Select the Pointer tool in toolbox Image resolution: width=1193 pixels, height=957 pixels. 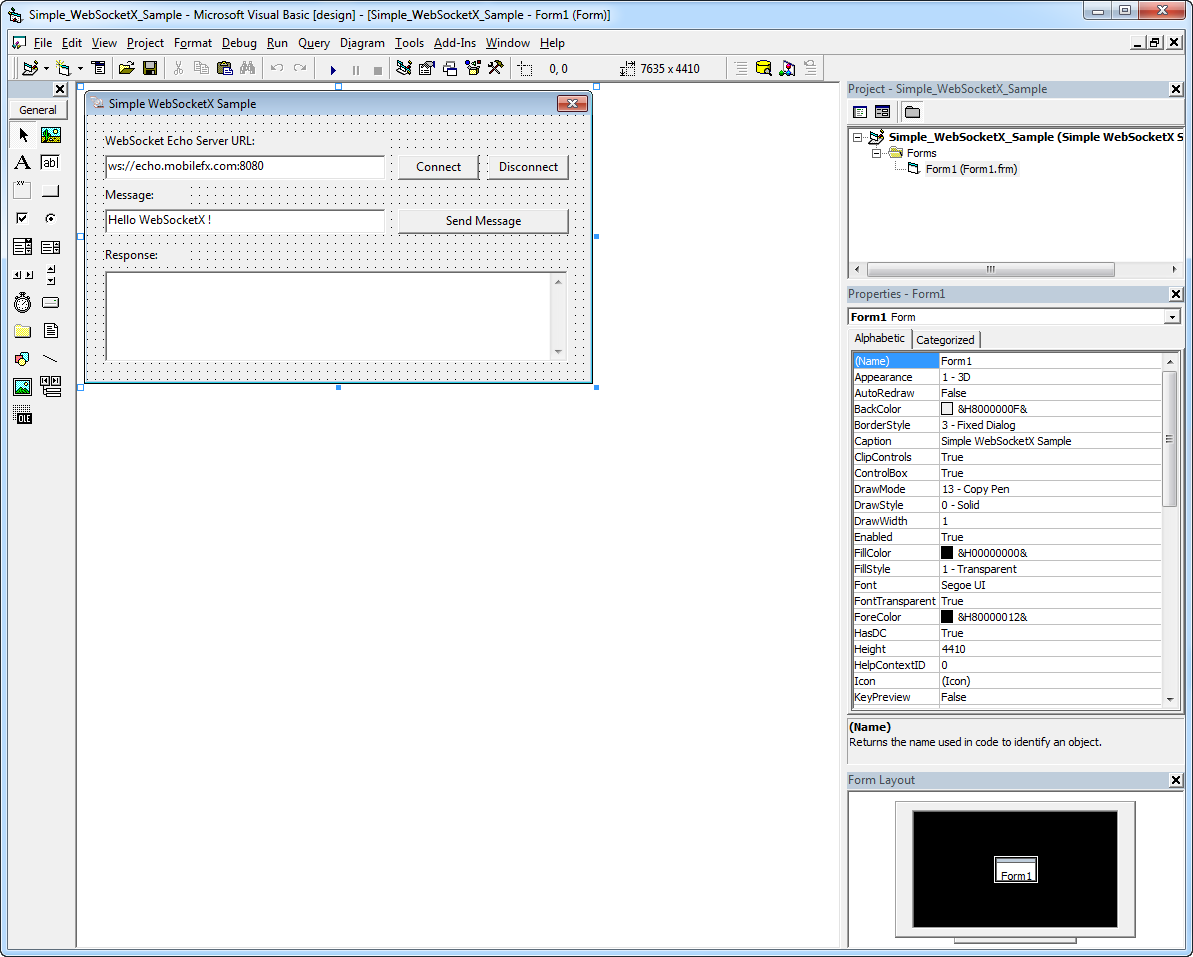pyautogui.click(x=23, y=135)
